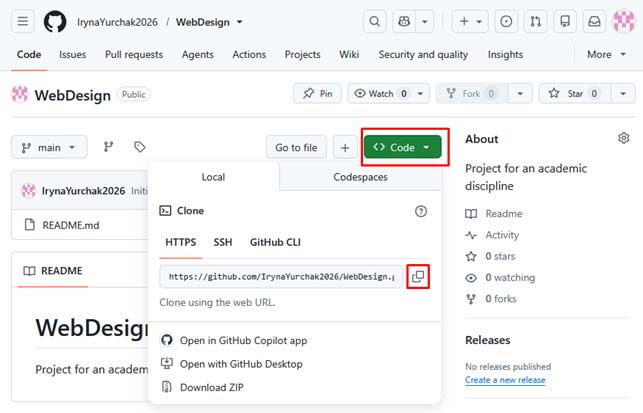Expand the Star lists dropdown arrow
This screenshot has width=643, height=413.
pos(623,94)
